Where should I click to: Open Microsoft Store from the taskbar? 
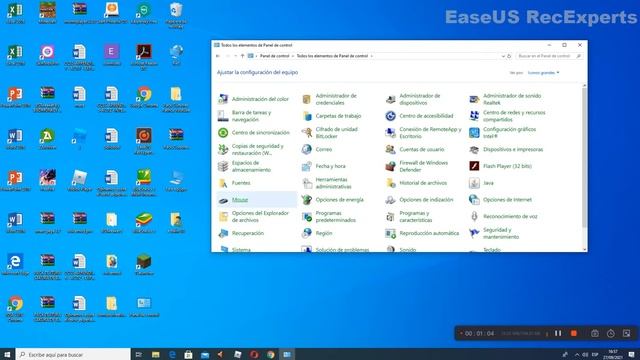point(188,355)
